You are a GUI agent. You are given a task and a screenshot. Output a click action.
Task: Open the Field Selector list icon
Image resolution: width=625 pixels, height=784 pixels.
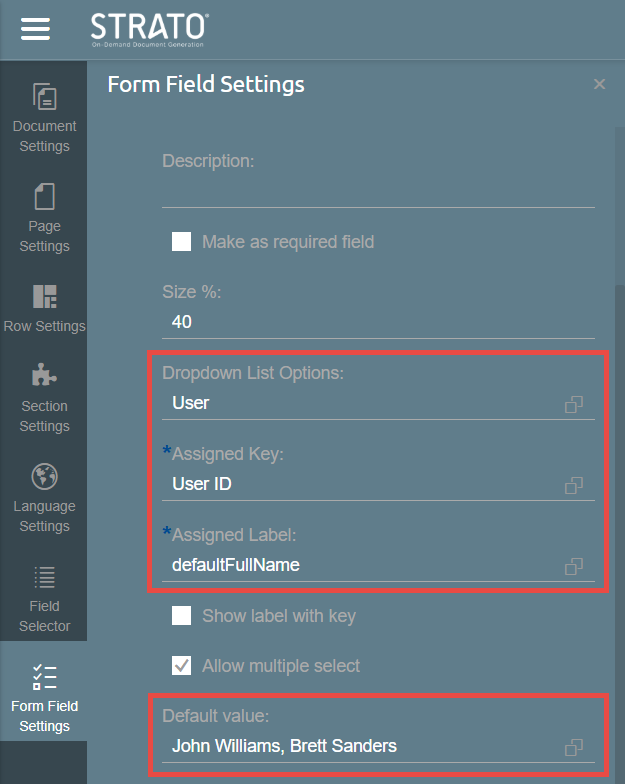pyautogui.click(x=44, y=577)
